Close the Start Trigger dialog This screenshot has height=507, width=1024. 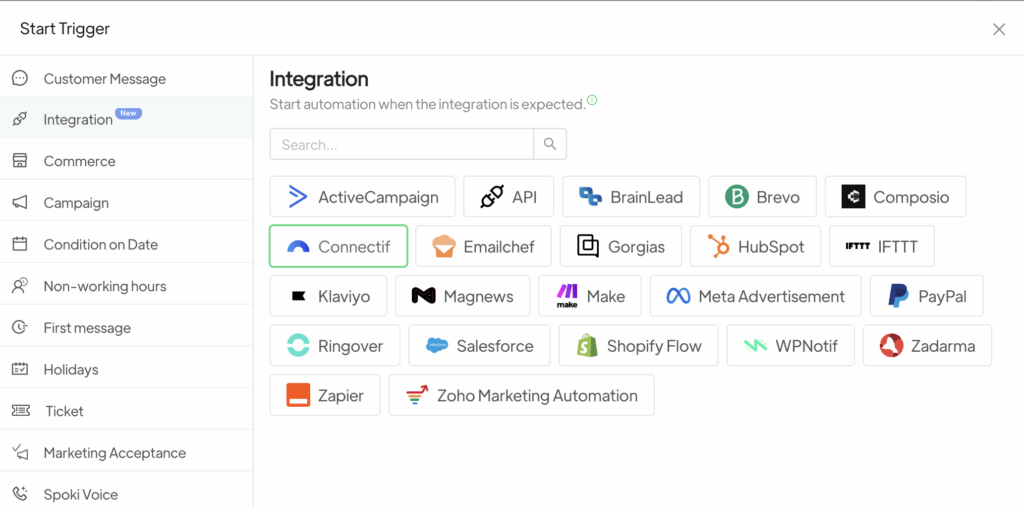pyautogui.click(x=998, y=29)
